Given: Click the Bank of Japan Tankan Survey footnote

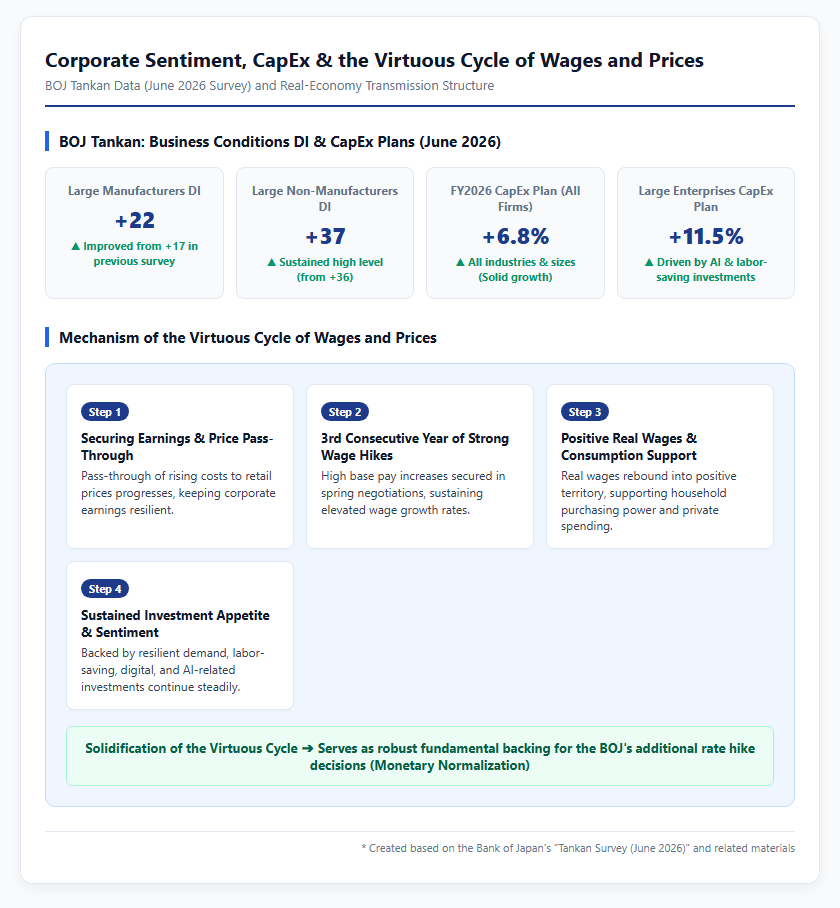Looking at the screenshot, I should coord(578,848).
